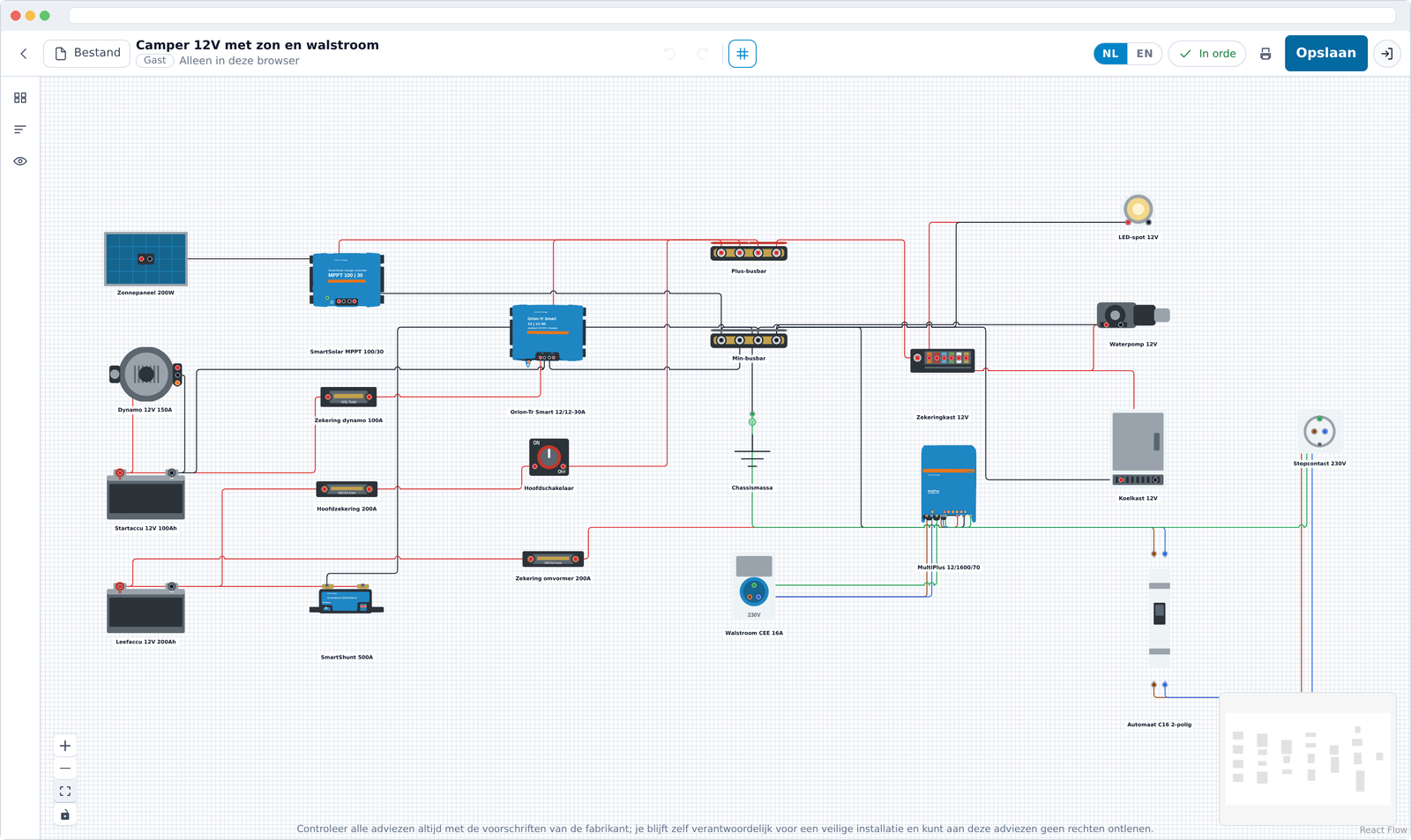Screen dimensions: 1411x840
Task: Select the Stopcontact 230V socket
Action: [1319, 432]
